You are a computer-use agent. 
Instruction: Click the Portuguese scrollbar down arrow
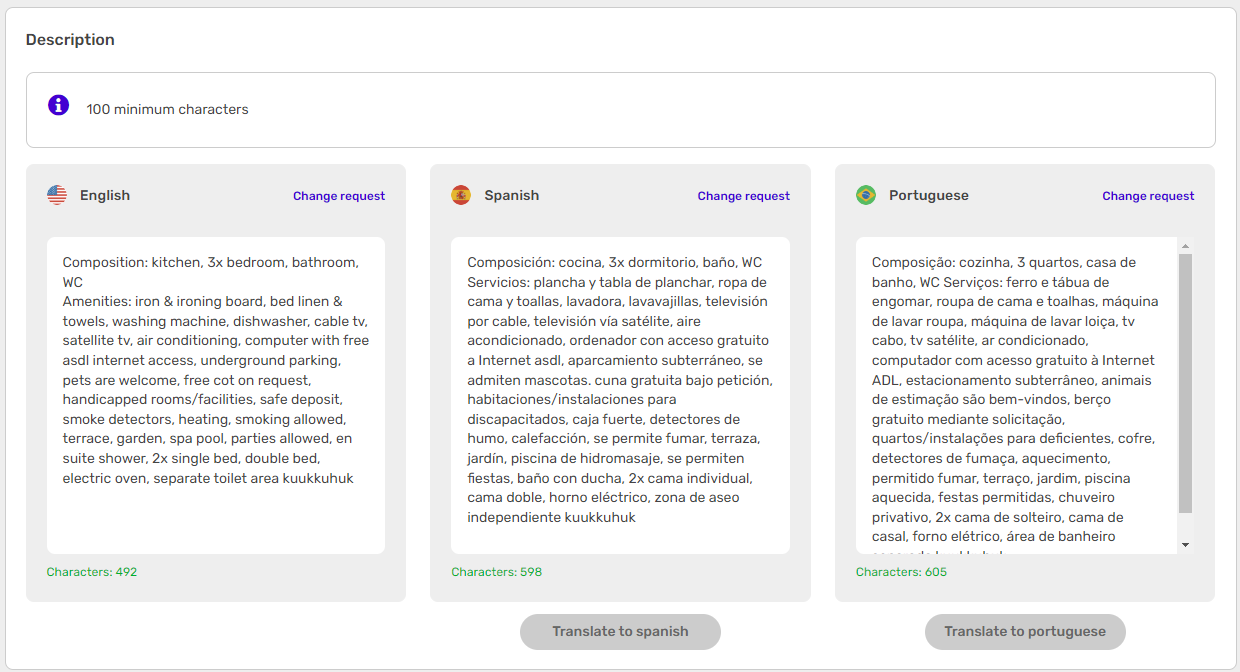tap(1185, 545)
